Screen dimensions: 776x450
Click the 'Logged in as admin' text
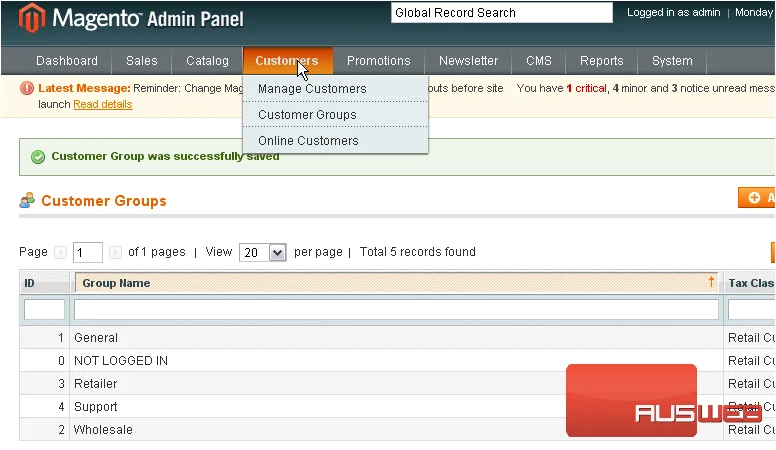674,12
